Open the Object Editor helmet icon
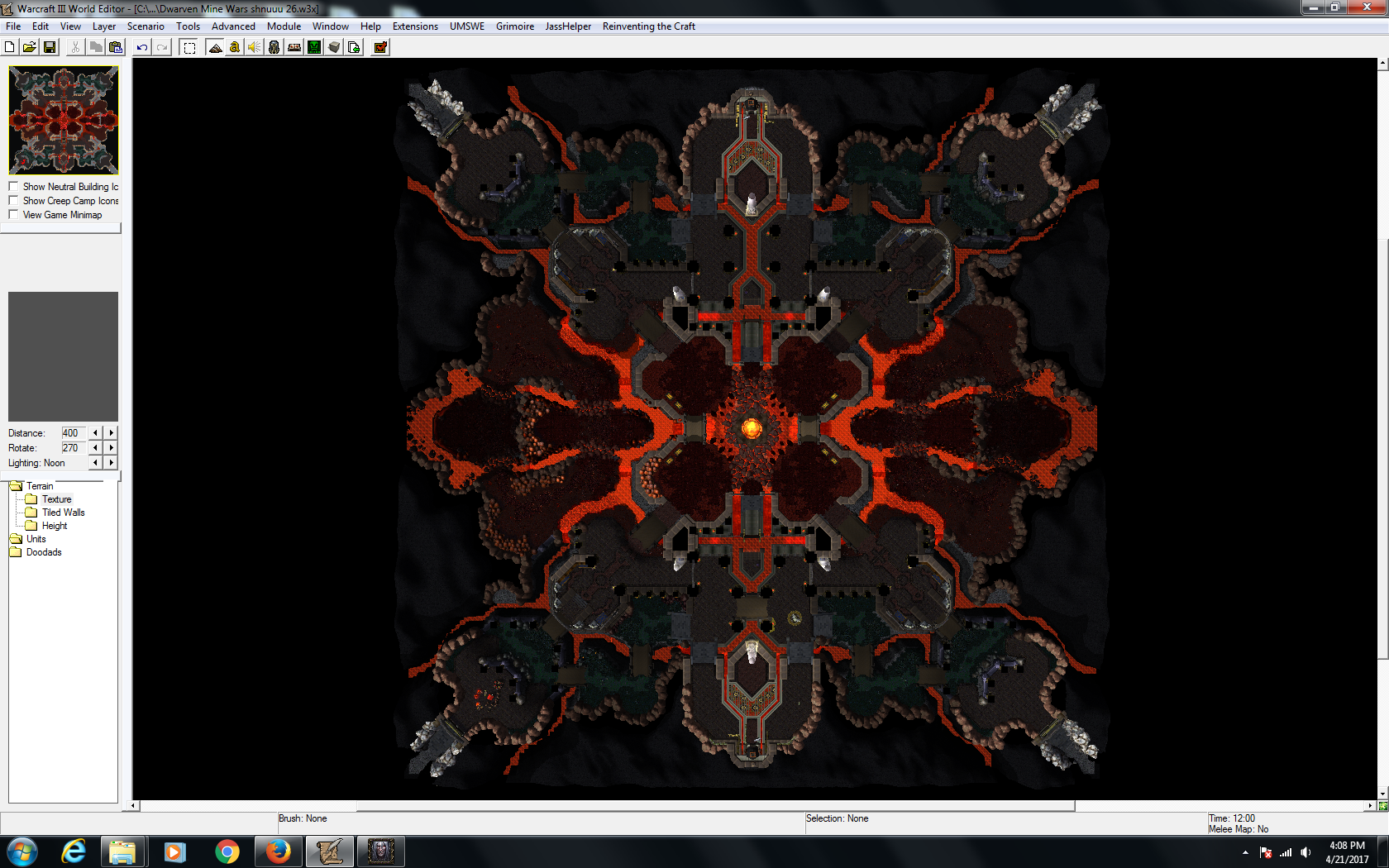 pyautogui.click(x=274, y=47)
